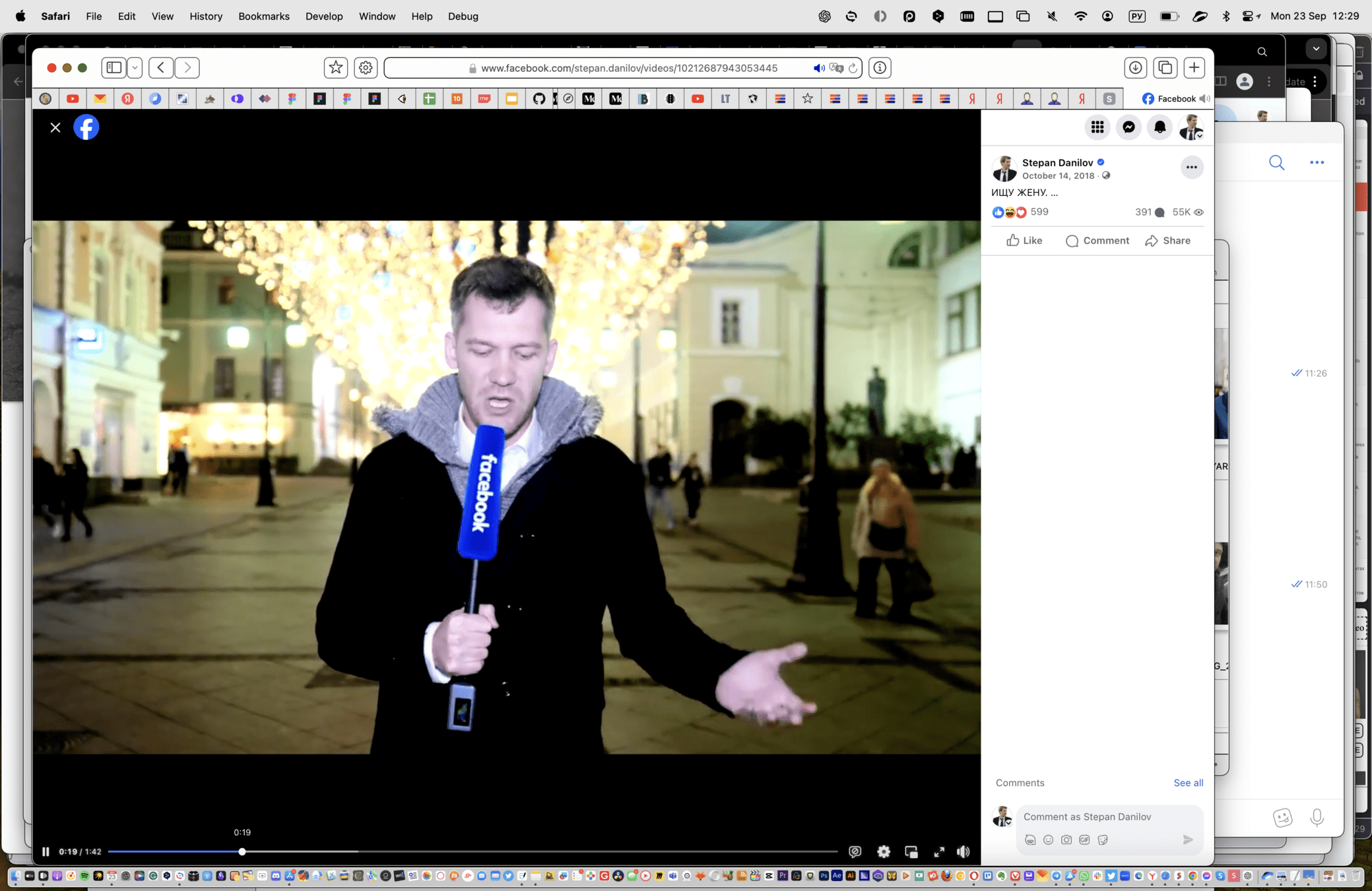The height and width of the screenshot is (891, 1372).
Task: Pause the playing video
Action: coord(46,851)
